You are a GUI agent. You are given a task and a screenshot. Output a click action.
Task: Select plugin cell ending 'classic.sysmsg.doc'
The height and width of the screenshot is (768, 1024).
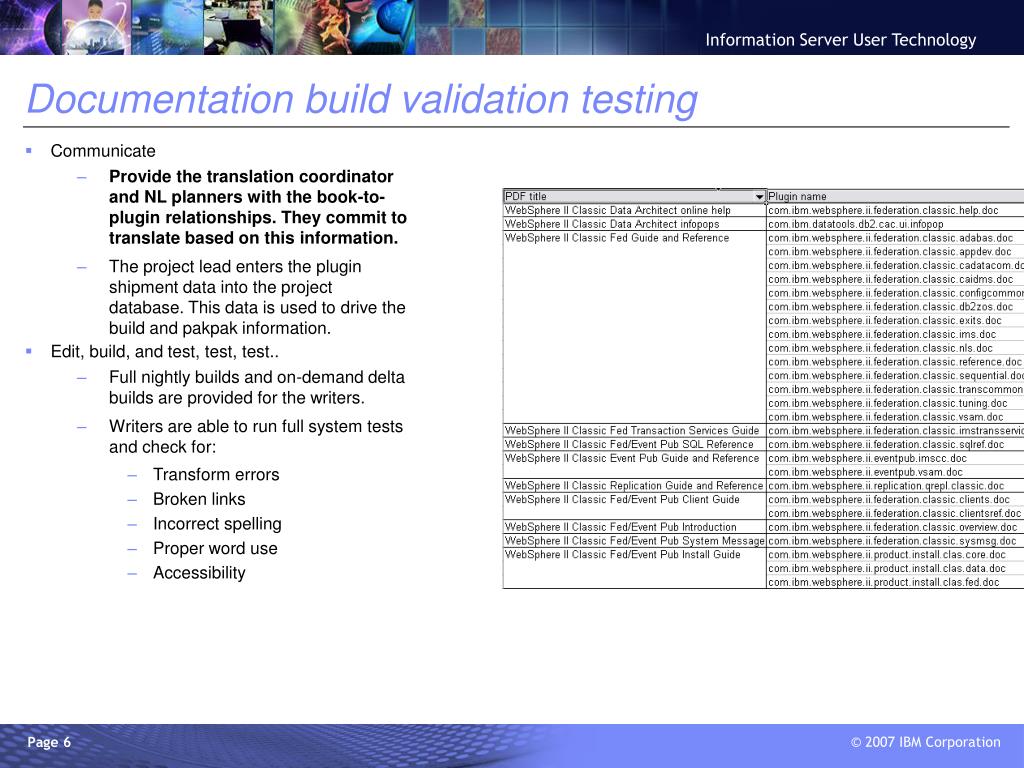point(895,541)
